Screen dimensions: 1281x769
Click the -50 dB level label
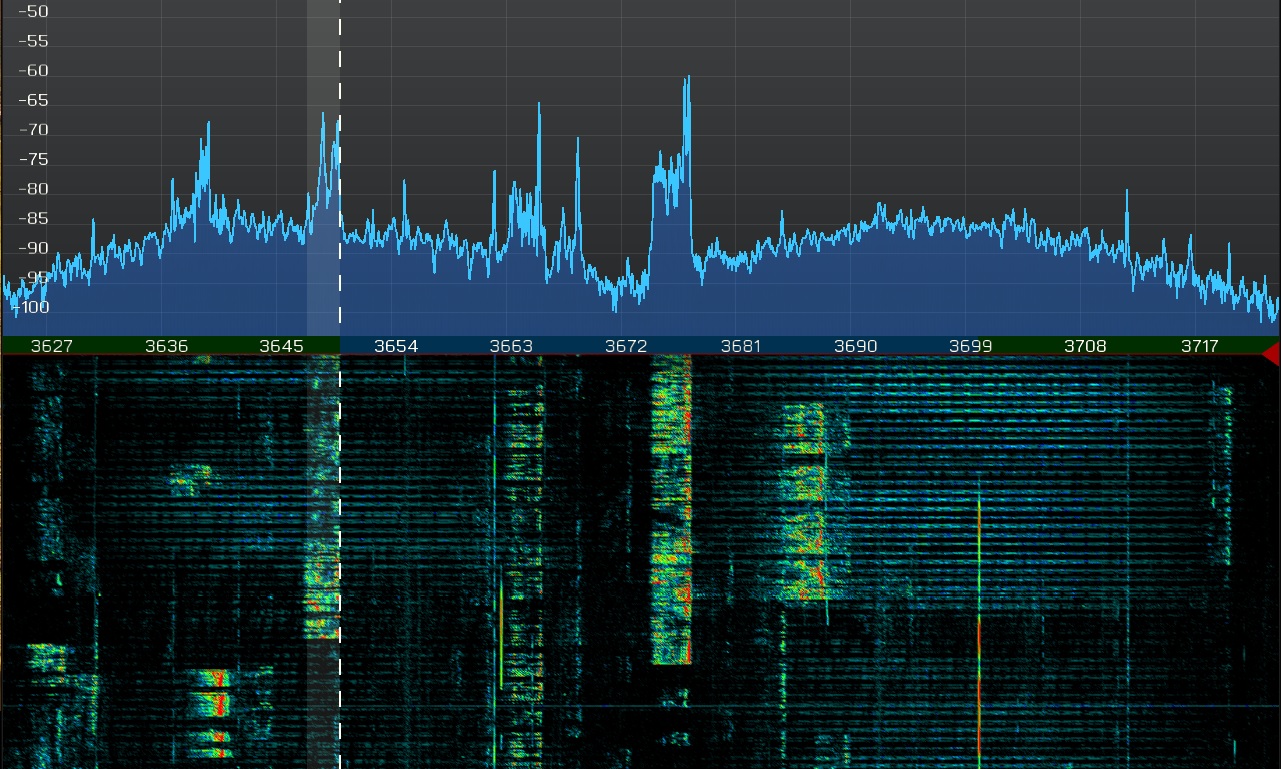[x=35, y=12]
